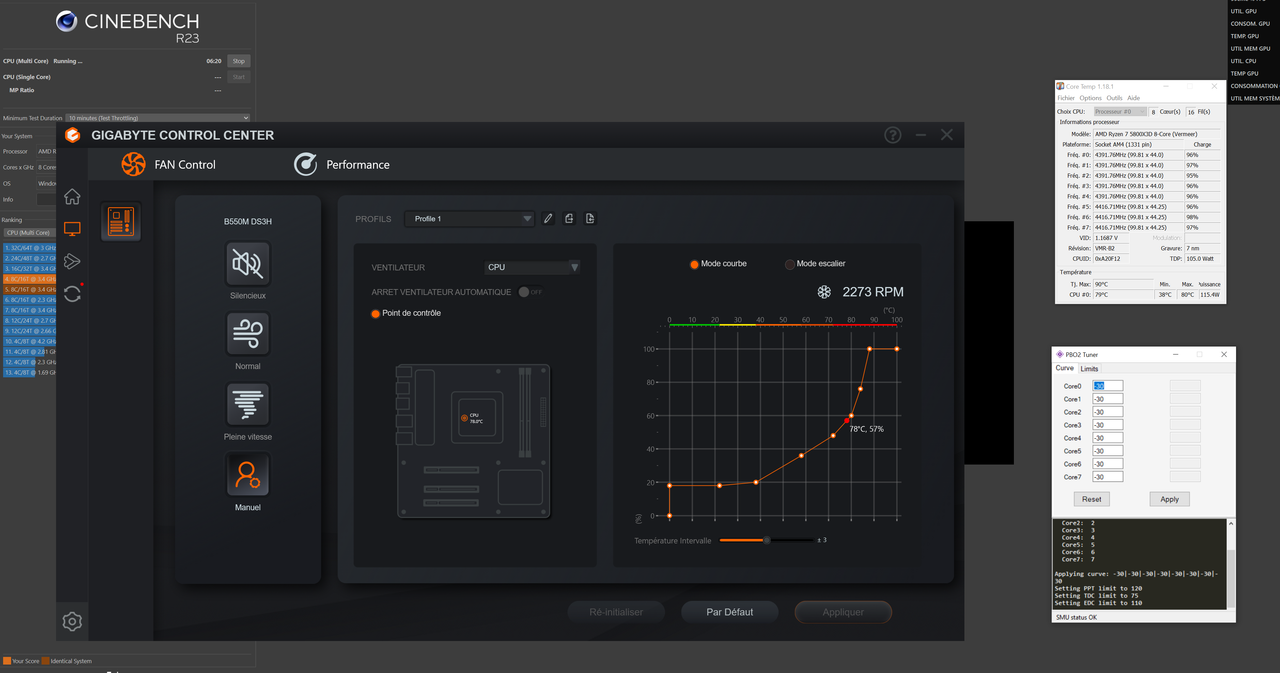Click the fan snowflake icon next to RPM
The image size is (1280, 673).
[825, 292]
